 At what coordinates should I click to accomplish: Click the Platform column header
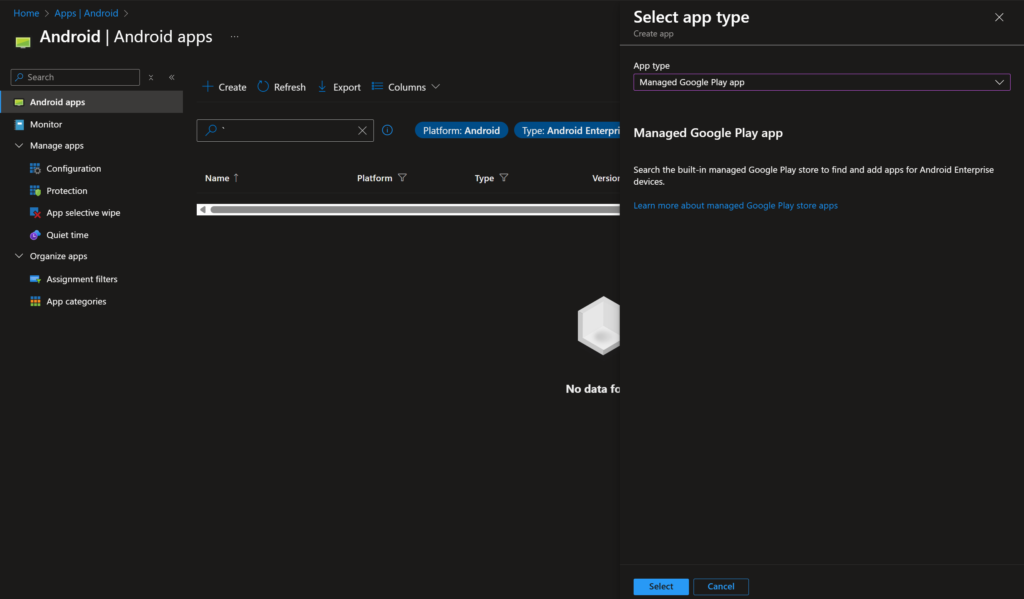[374, 178]
